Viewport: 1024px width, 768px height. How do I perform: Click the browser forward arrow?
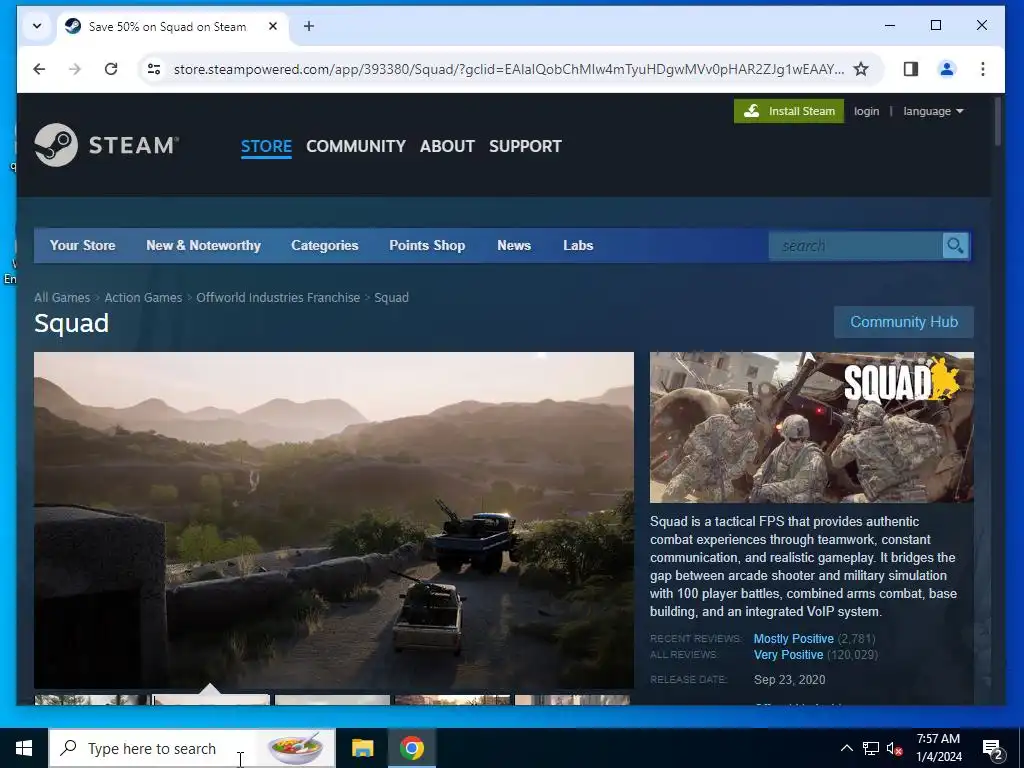point(75,69)
